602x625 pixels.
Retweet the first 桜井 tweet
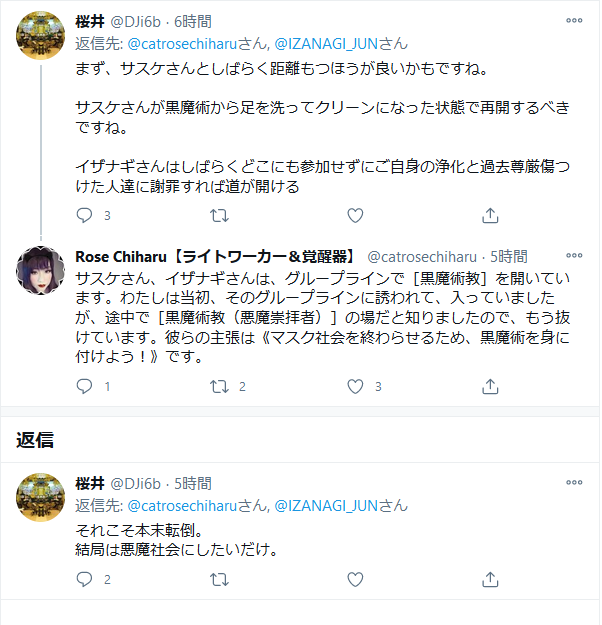point(220,215)
